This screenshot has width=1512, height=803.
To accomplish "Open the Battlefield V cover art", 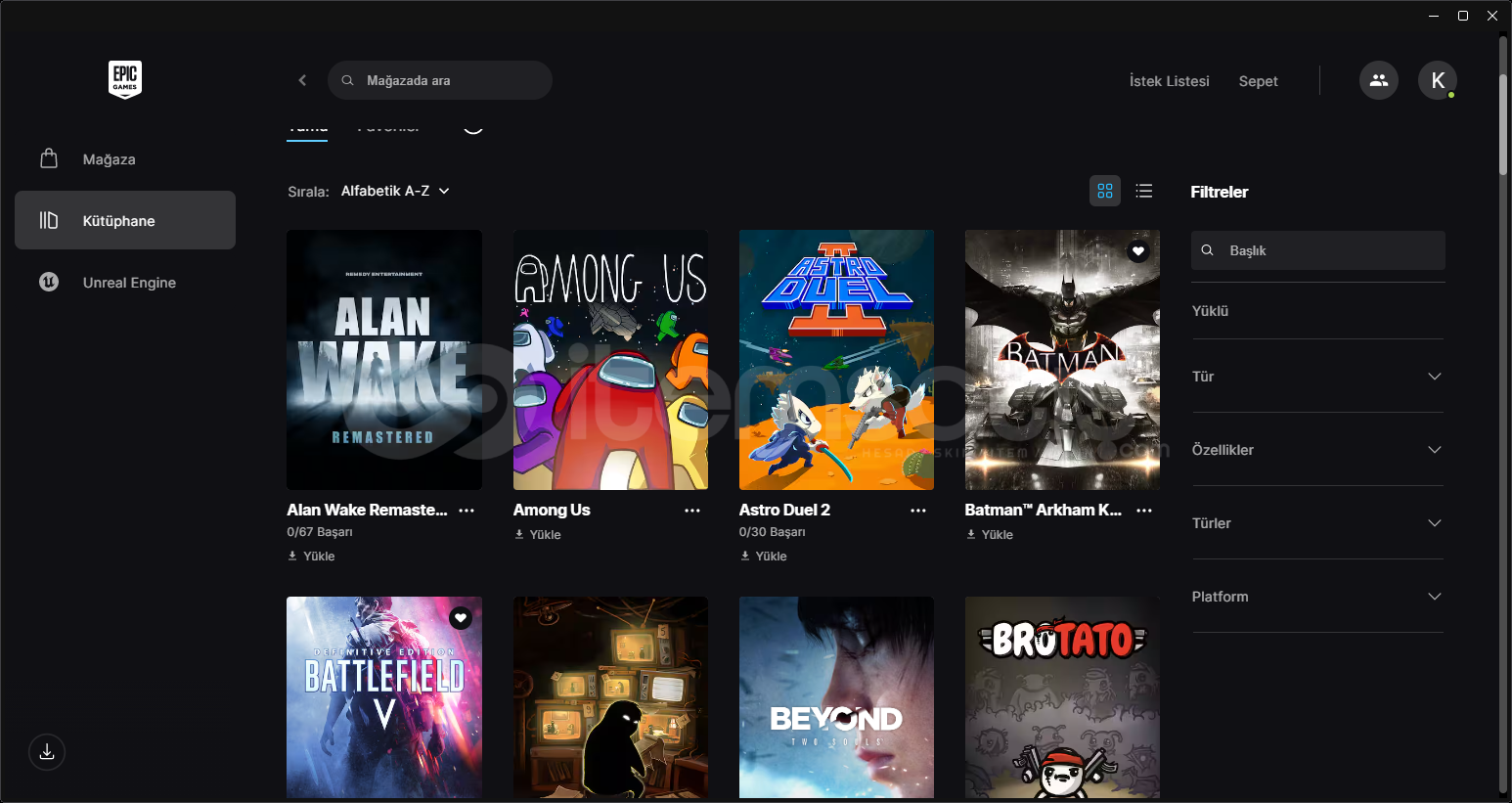I will [x=384, y=697].
